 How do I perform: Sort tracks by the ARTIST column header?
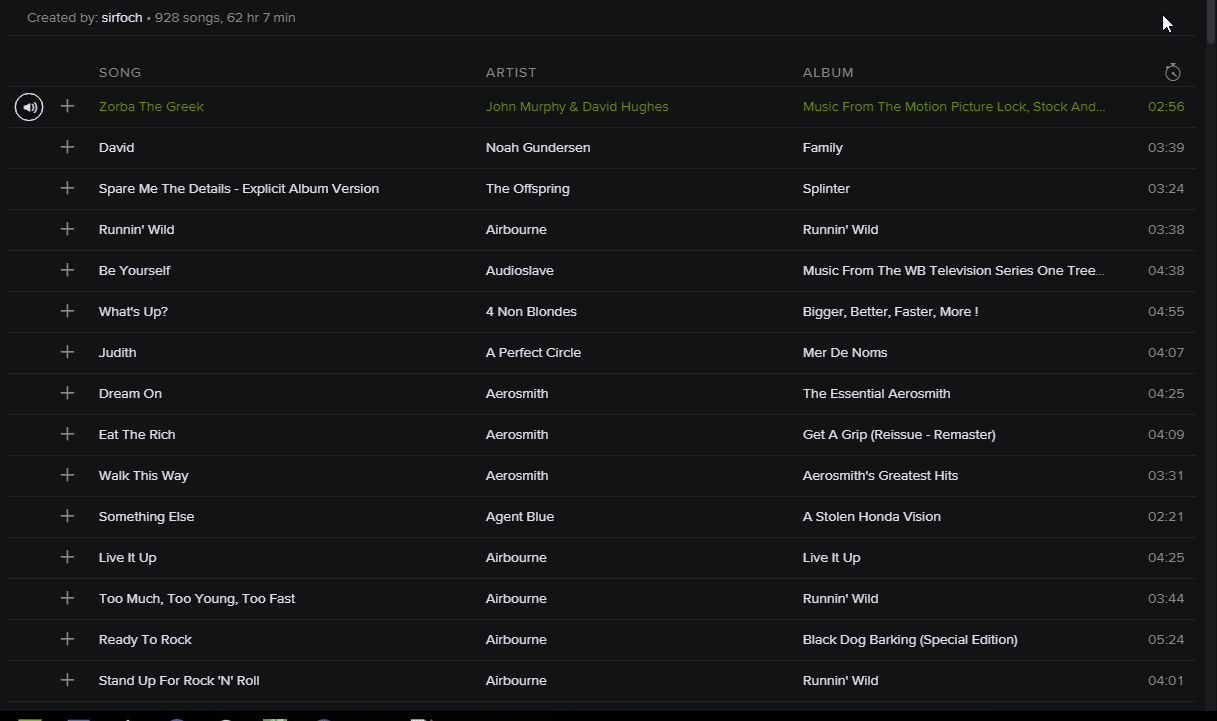coord(511,72)
